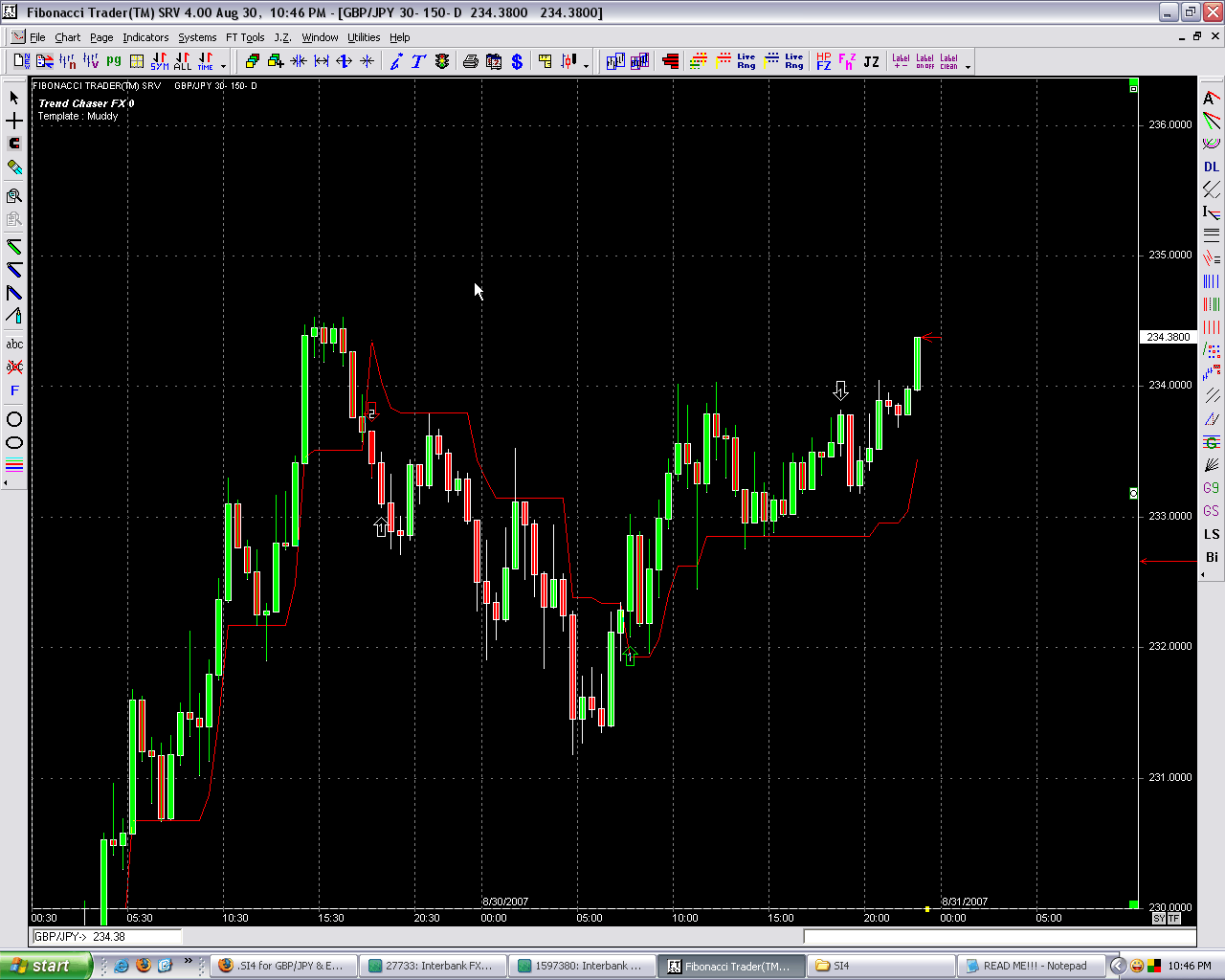The width and height of the screenshot is (1225, 980).
Task: Toggle the SY button below the chart
Action: tap(1159, 919)
